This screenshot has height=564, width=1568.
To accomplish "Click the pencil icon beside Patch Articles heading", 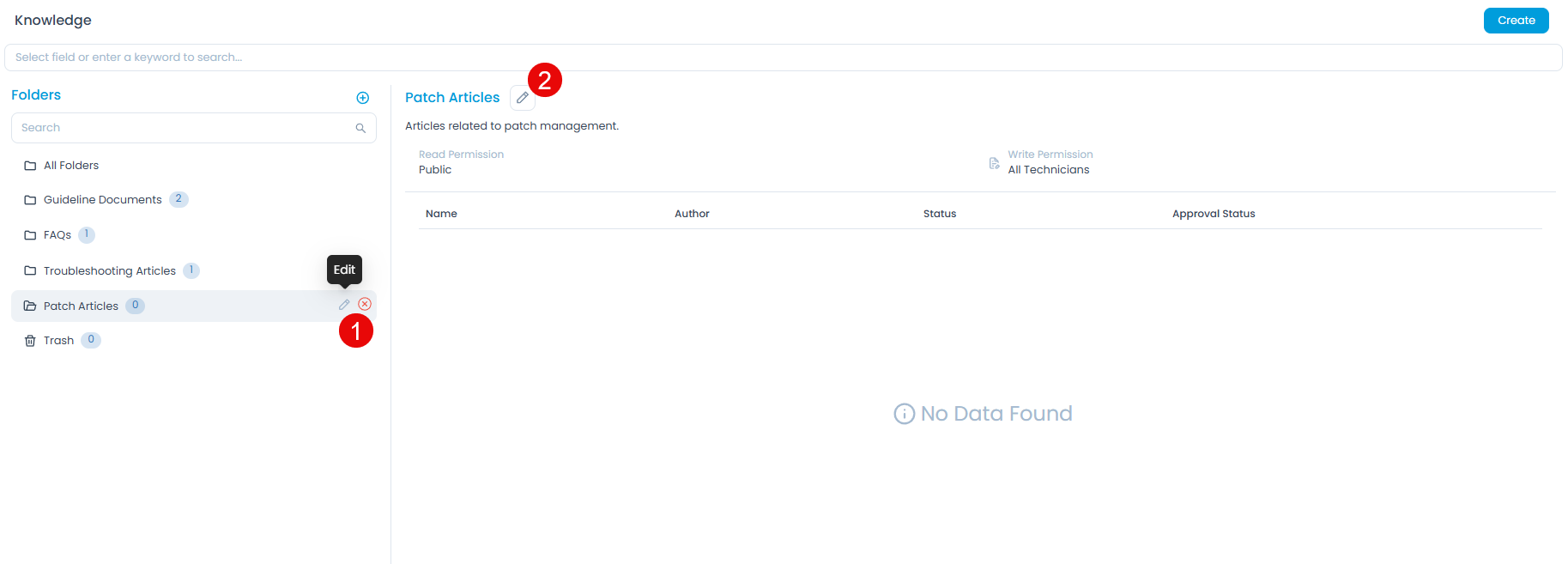I will [x=522, y=98].
